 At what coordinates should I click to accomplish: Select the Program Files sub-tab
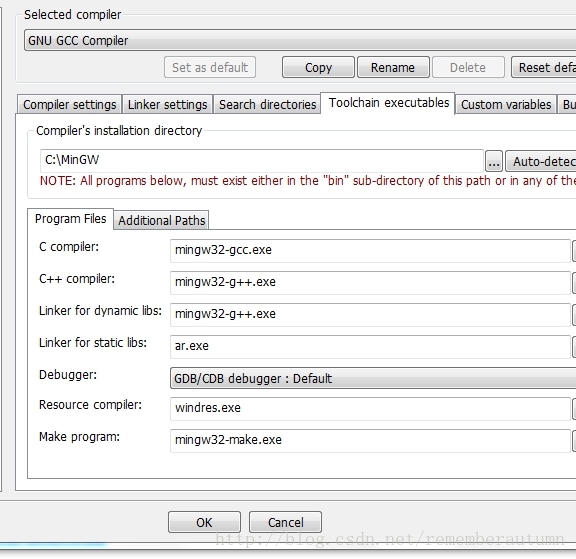pos(71,219)
